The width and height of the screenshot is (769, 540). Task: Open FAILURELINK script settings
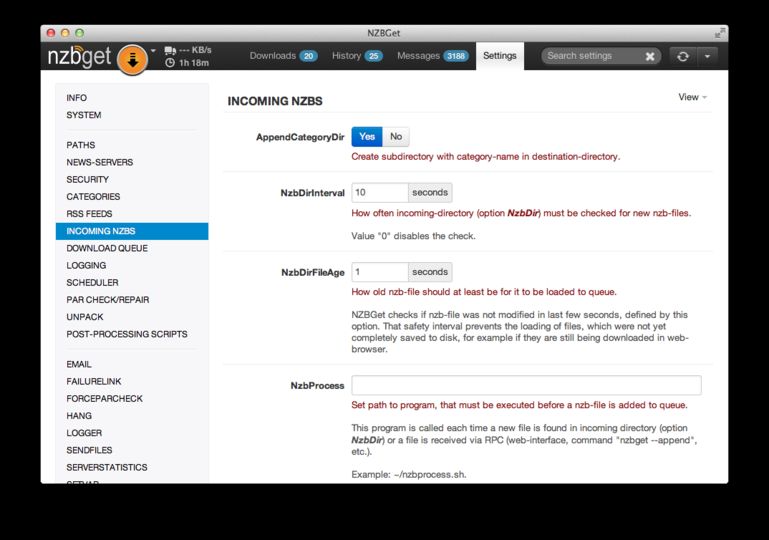(94, 382)
